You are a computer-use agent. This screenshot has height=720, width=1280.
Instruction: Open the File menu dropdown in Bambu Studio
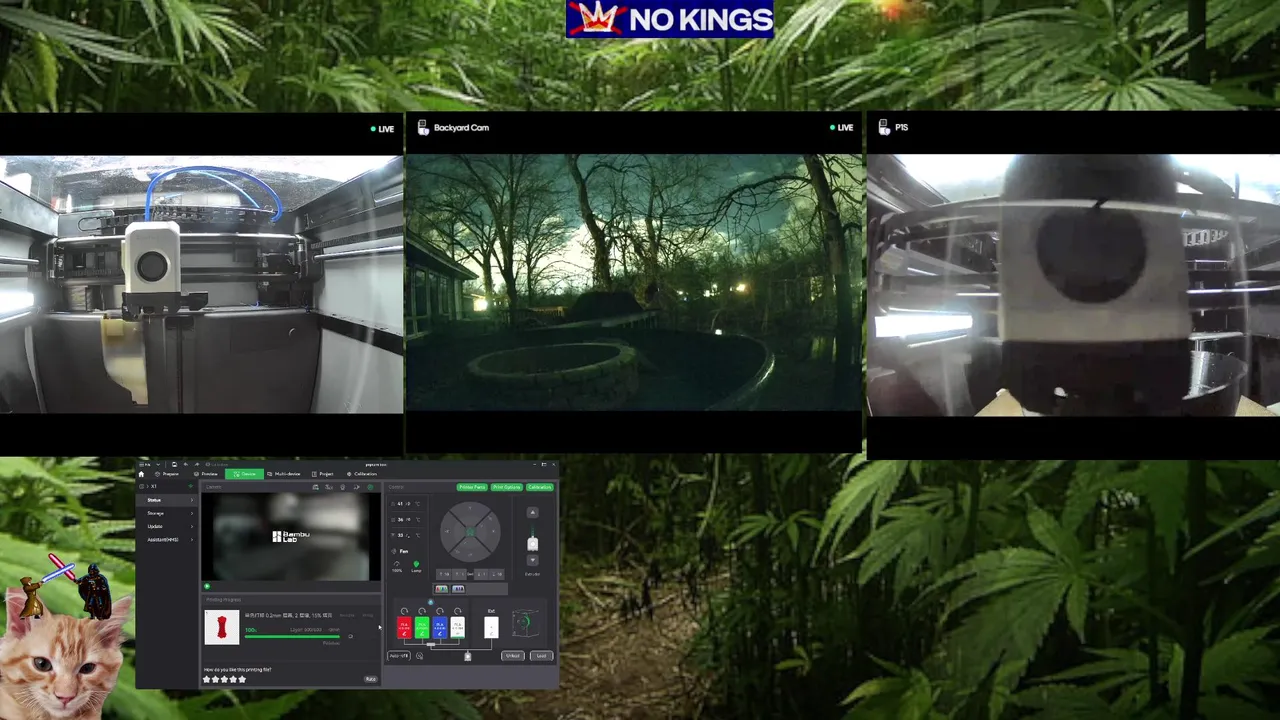click(x=148, y=464)
